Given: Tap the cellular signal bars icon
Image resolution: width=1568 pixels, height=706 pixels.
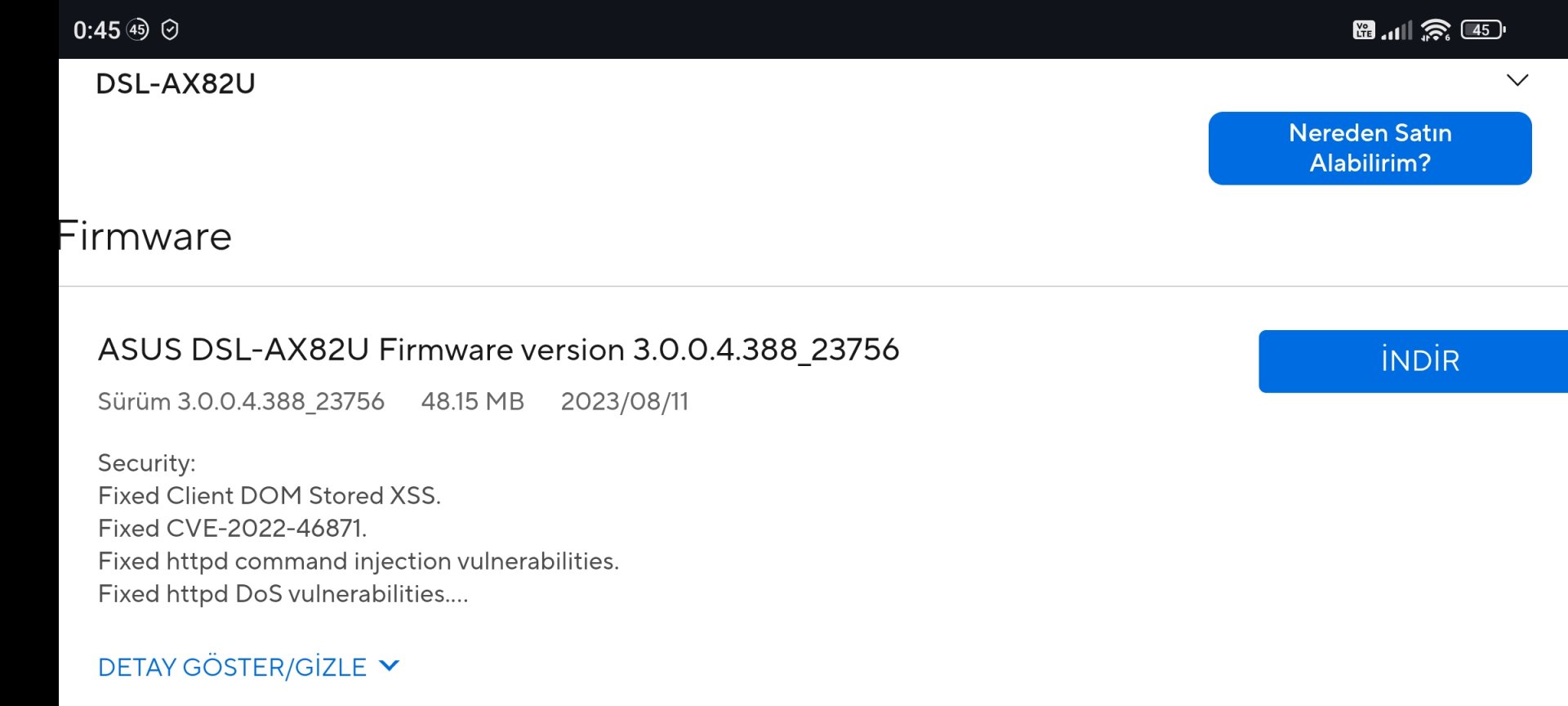Looking at the screenshot, I should (1396, 31).
